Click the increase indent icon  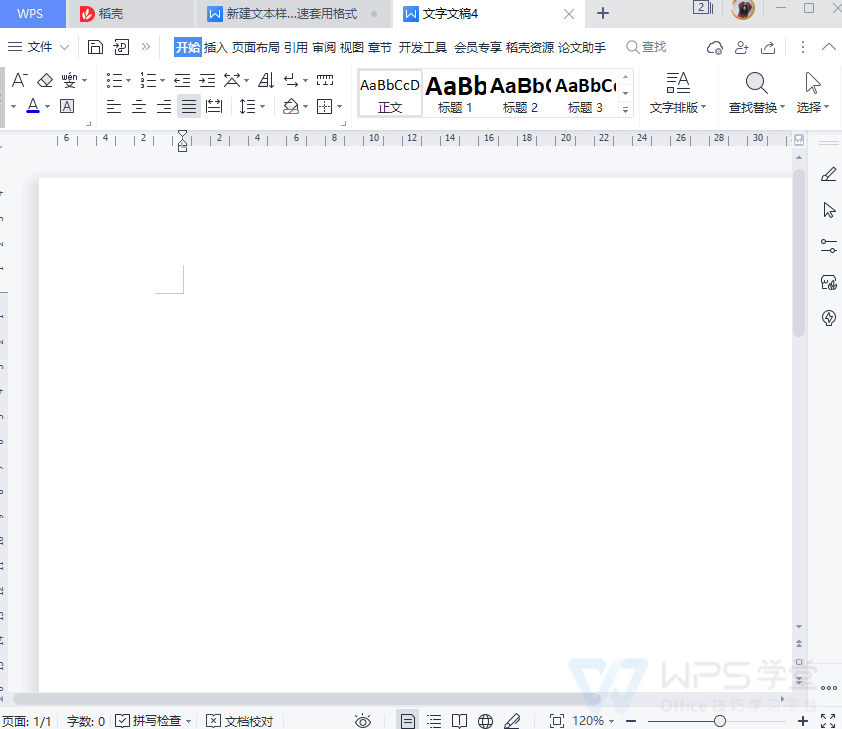click(x=207, y=81)
